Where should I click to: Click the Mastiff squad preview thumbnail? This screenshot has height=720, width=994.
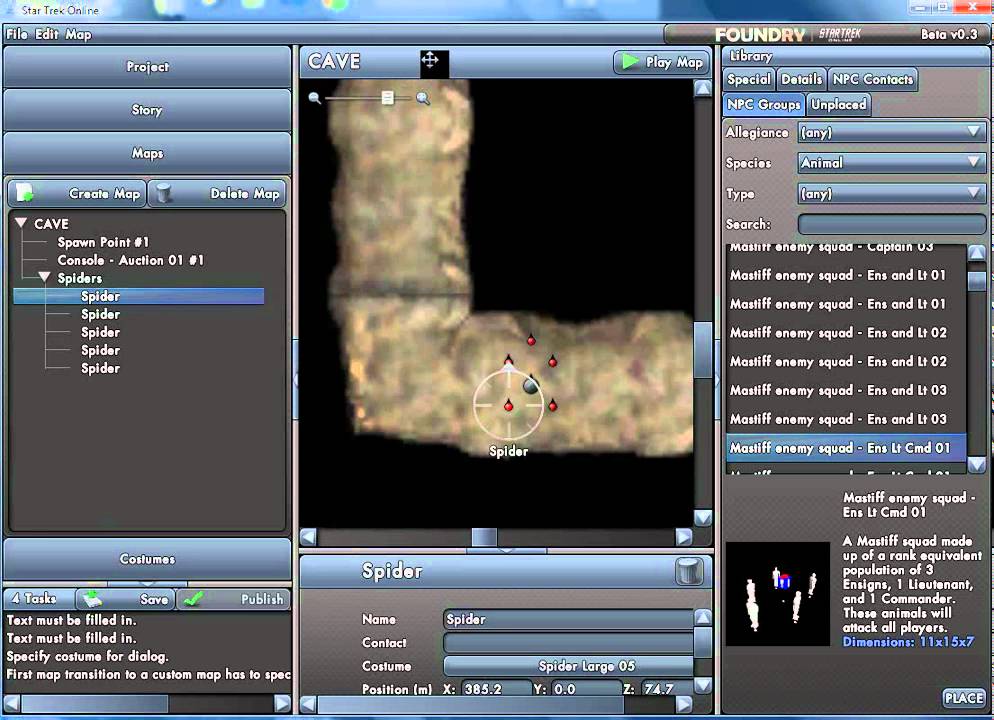(778, 593)
